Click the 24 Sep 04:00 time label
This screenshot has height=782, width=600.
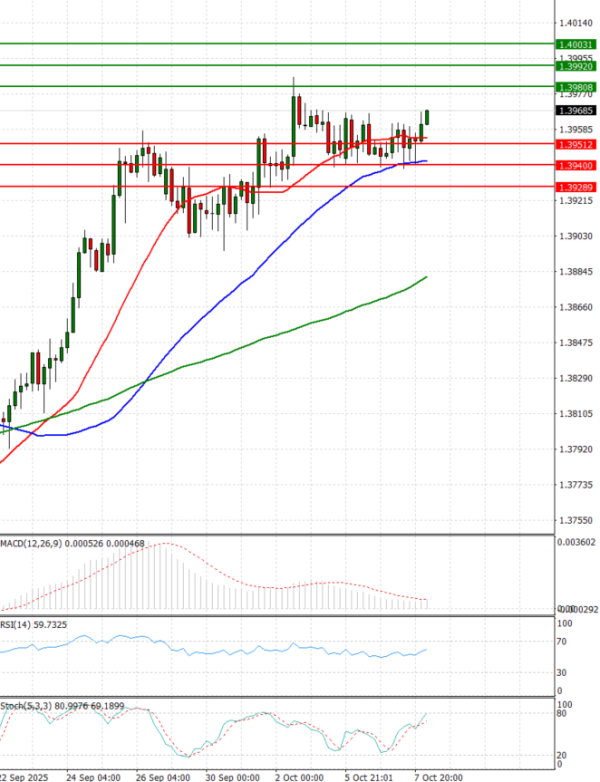tap(93, 775)
